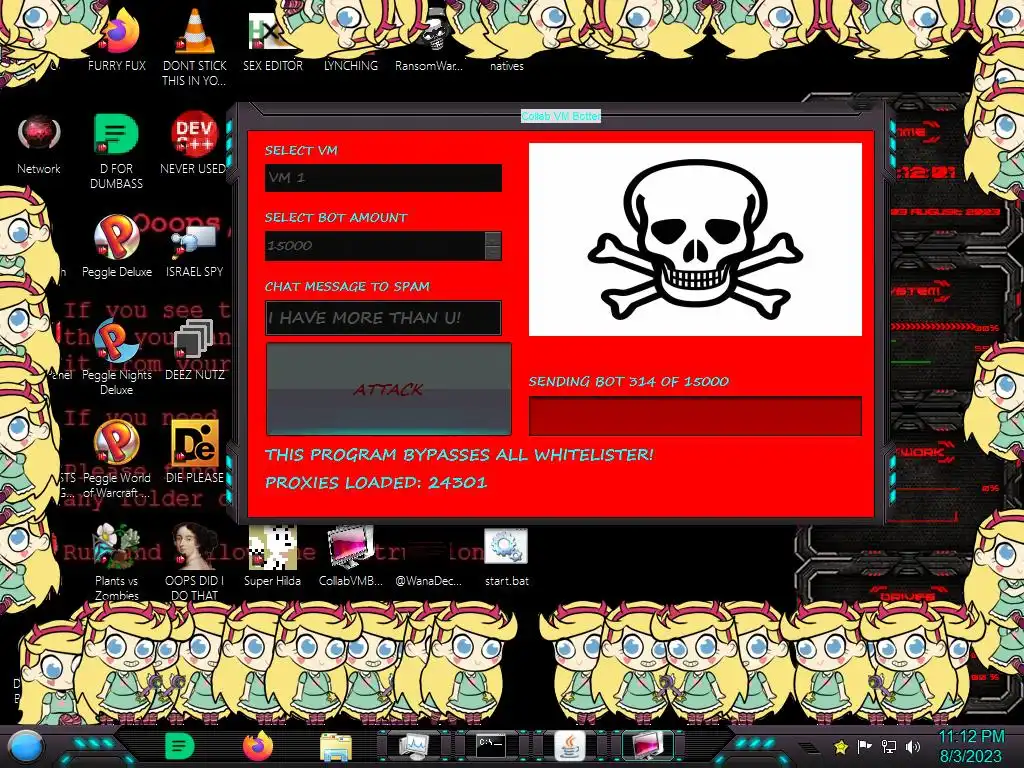Click the PROXIES LOADED: 24301 text
This screenshot has width=1024, height=768.
[x=376, y=483]
